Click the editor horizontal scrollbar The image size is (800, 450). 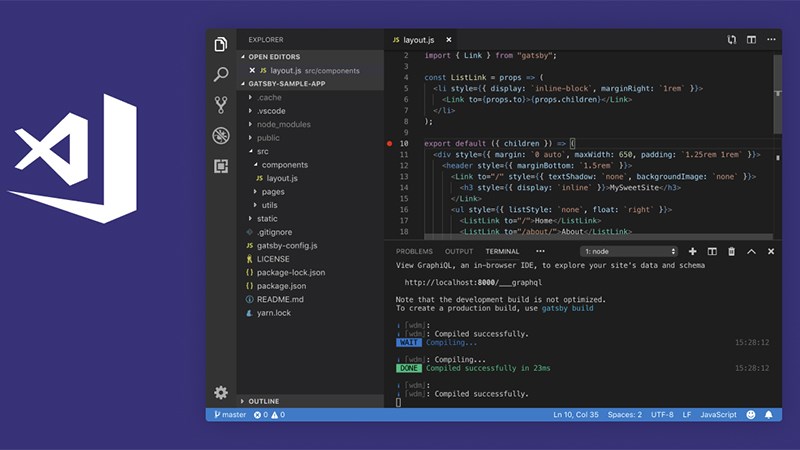[598, 237]
